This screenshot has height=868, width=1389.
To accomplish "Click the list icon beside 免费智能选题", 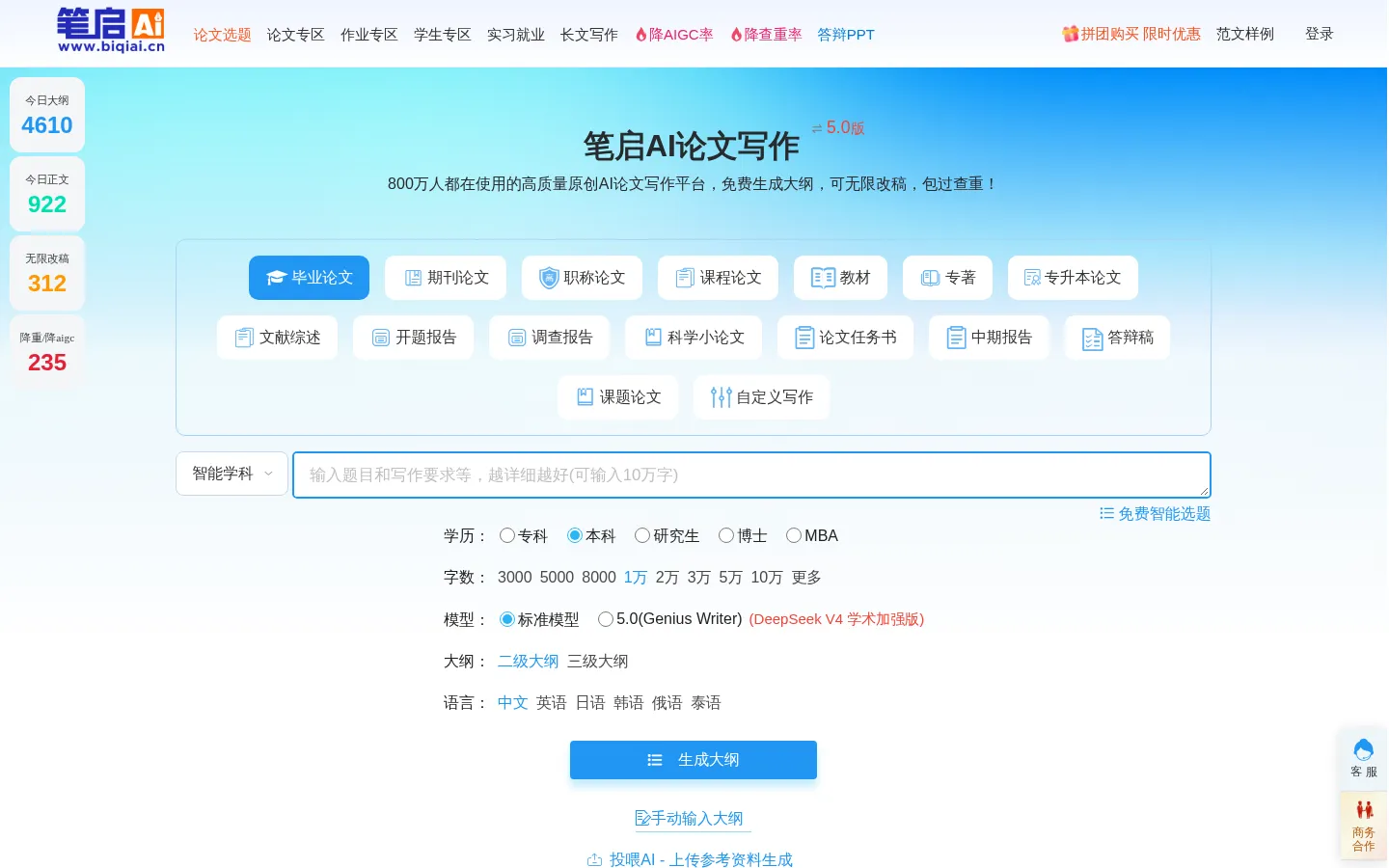I will click(x=1106, y=513).
